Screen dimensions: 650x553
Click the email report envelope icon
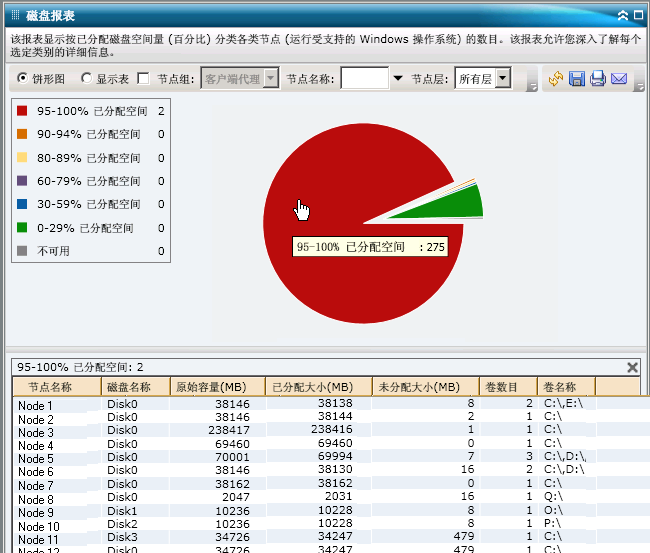[619, 79]
